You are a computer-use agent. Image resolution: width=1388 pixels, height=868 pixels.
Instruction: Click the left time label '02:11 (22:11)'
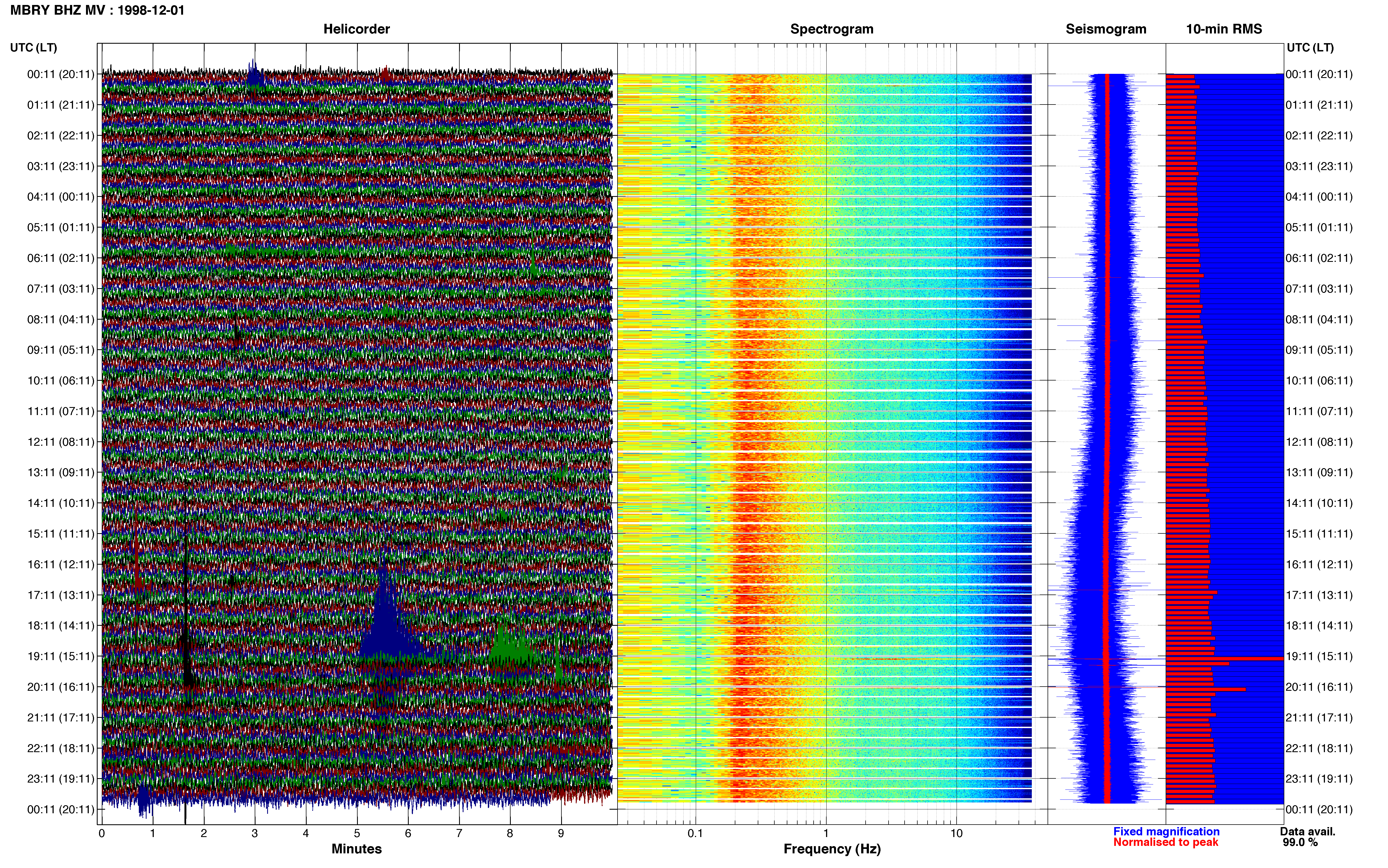(x=61, y=135)
